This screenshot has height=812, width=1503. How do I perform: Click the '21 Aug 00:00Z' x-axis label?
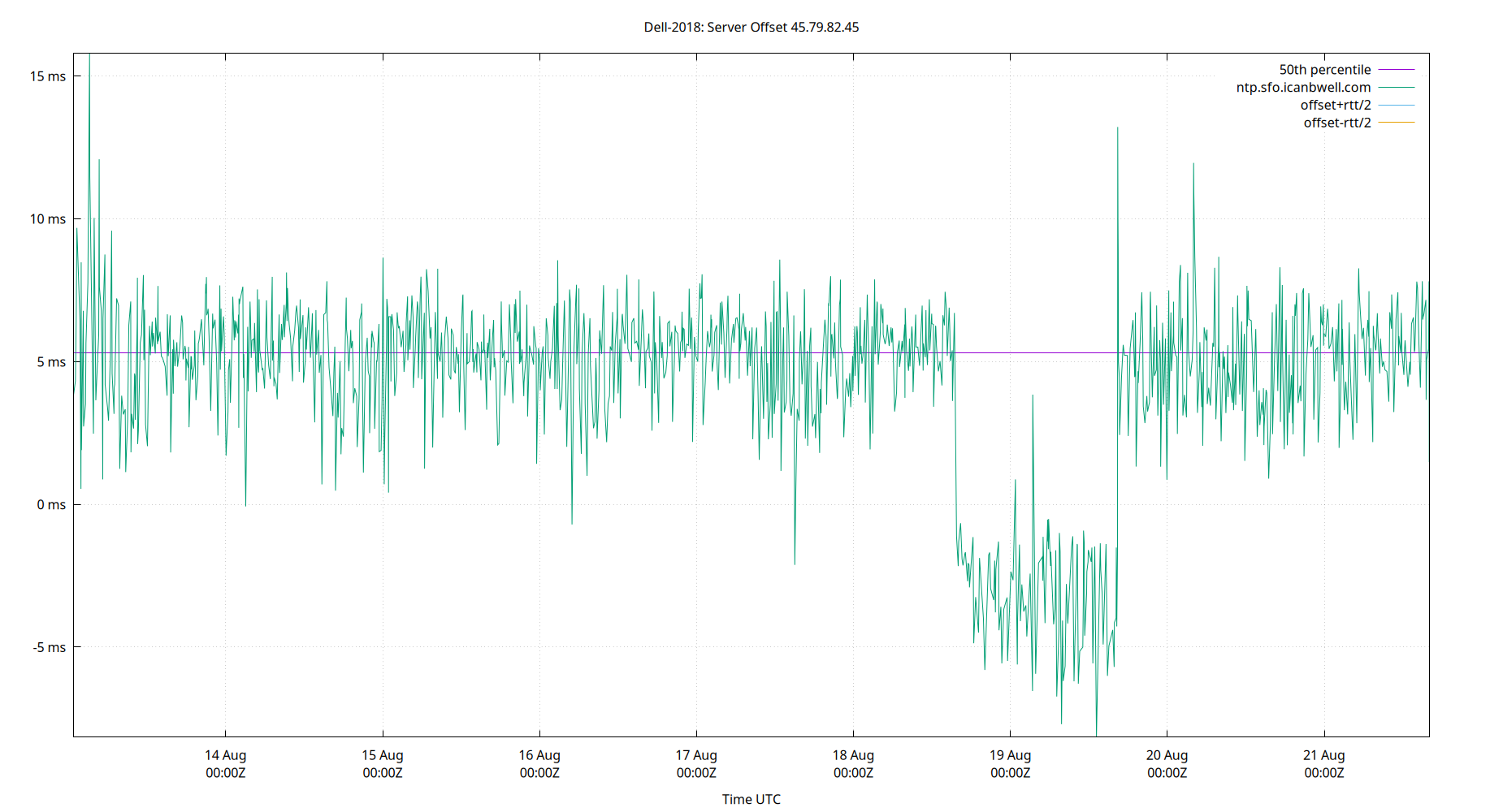click(1324, 764)
